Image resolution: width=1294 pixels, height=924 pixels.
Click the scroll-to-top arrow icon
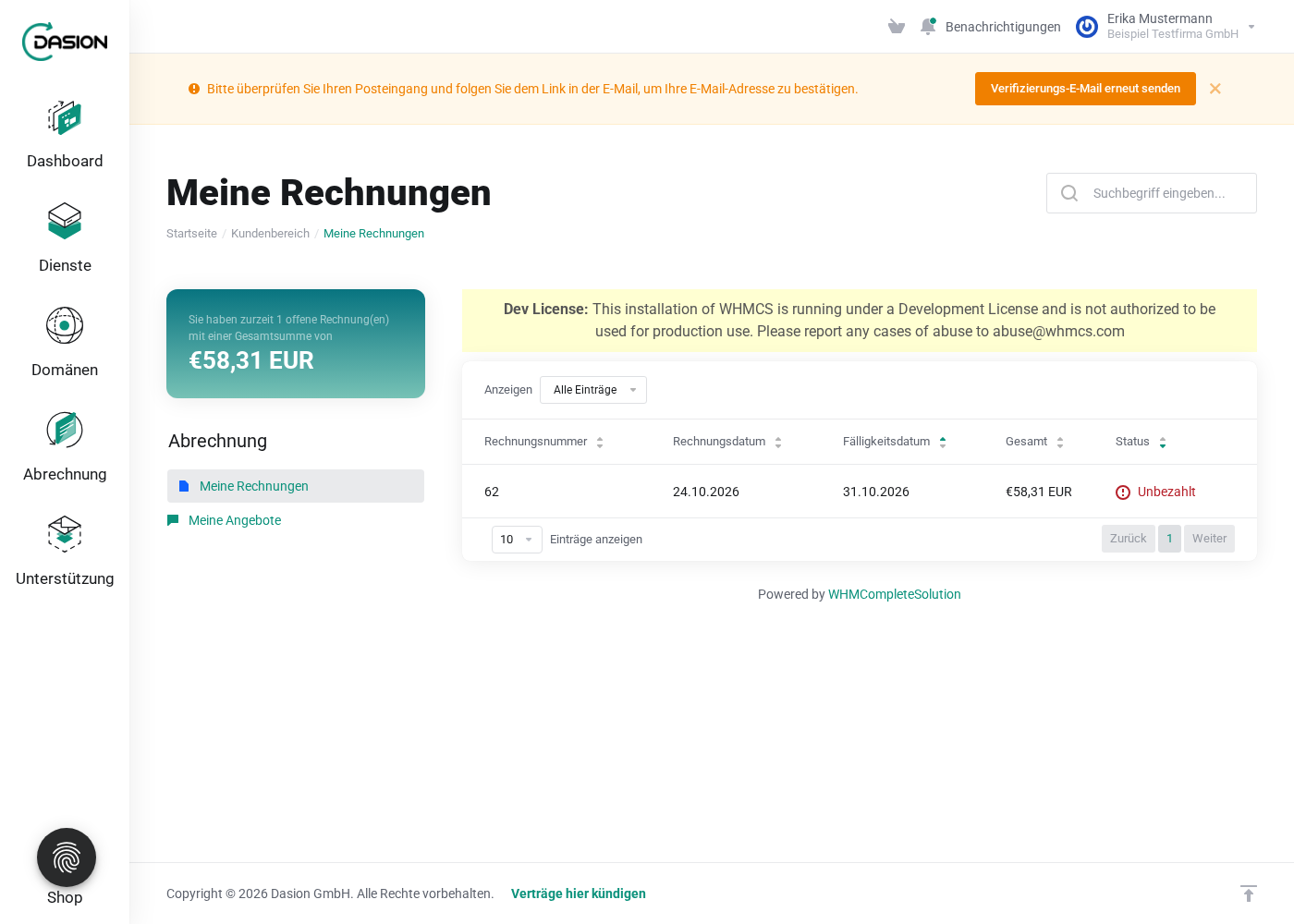tap(1249, 894)
